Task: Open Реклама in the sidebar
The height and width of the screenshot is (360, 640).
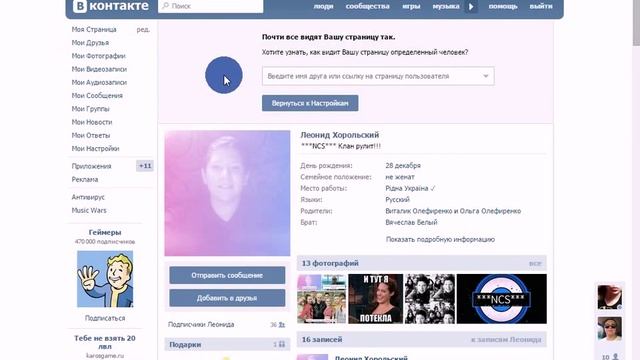Action: (x=85, y=179)
